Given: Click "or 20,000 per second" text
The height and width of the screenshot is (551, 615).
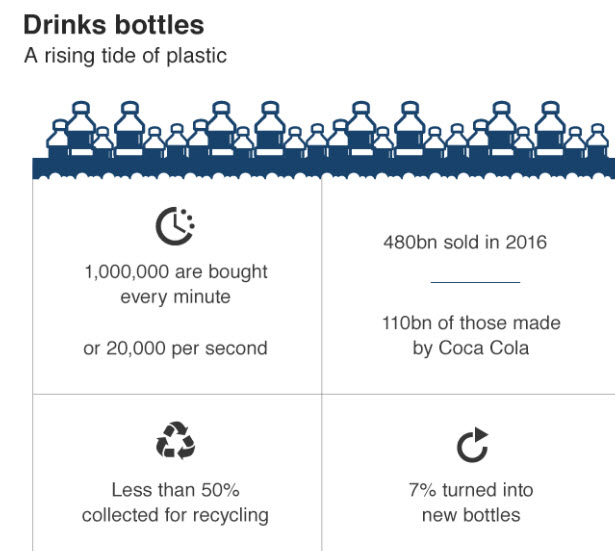Looking at the screenshot, I should (x=175, y=348).
